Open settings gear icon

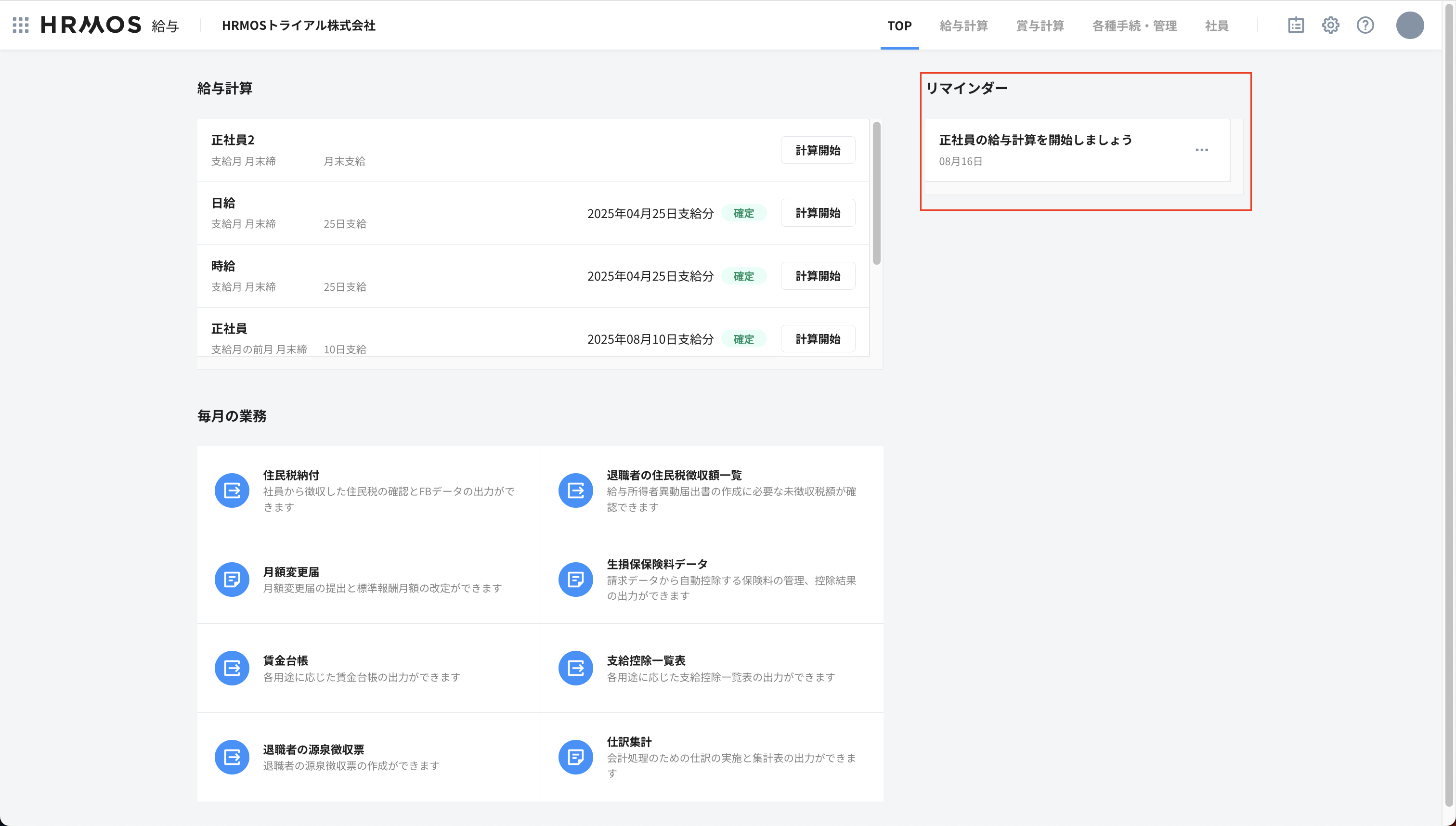click(1331, 25)
